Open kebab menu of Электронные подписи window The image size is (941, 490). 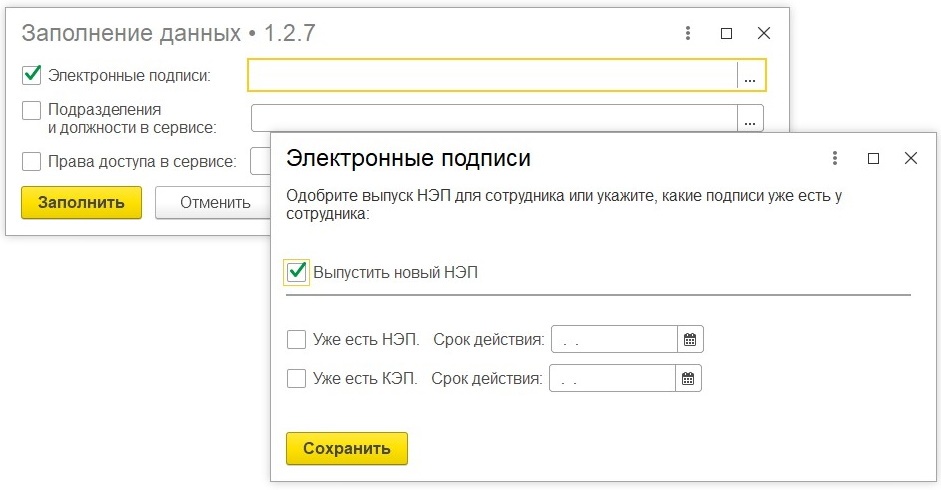click(x=835, y=158)
